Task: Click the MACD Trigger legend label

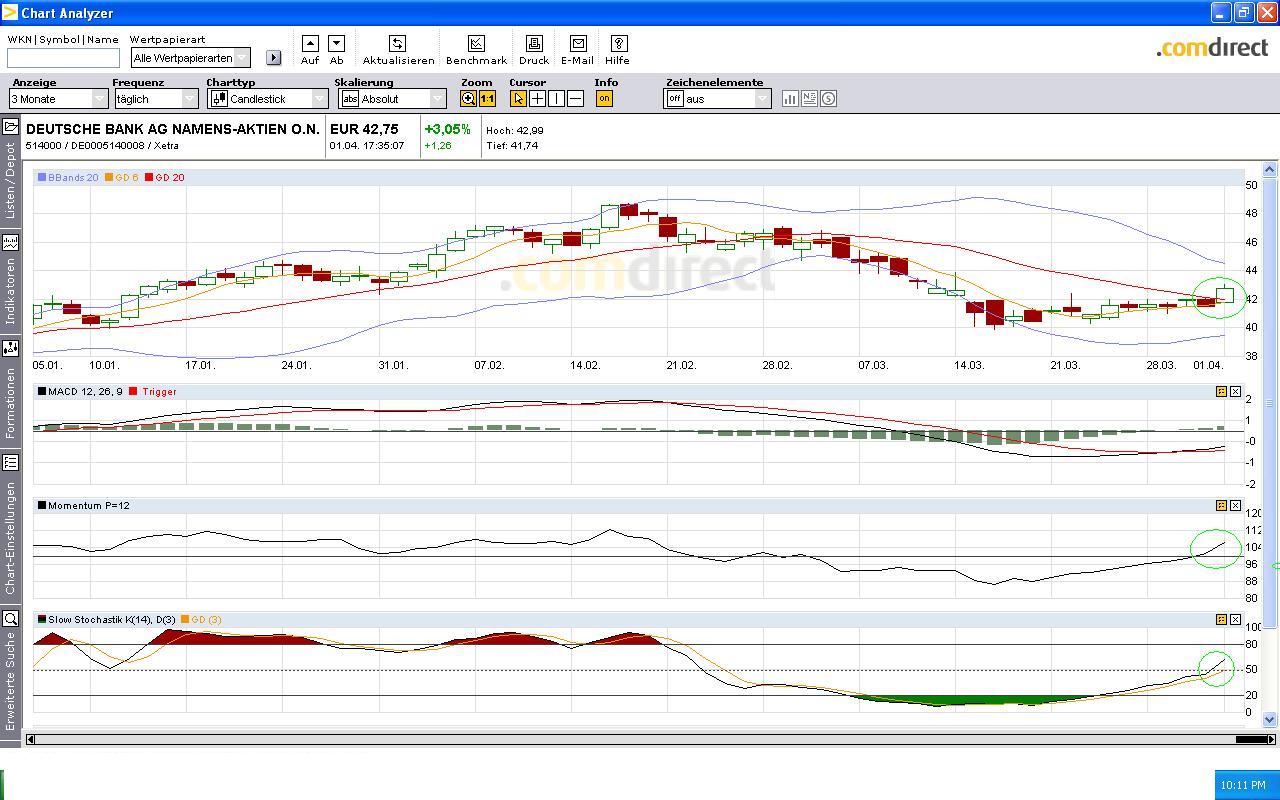Action: pos(159,391)
